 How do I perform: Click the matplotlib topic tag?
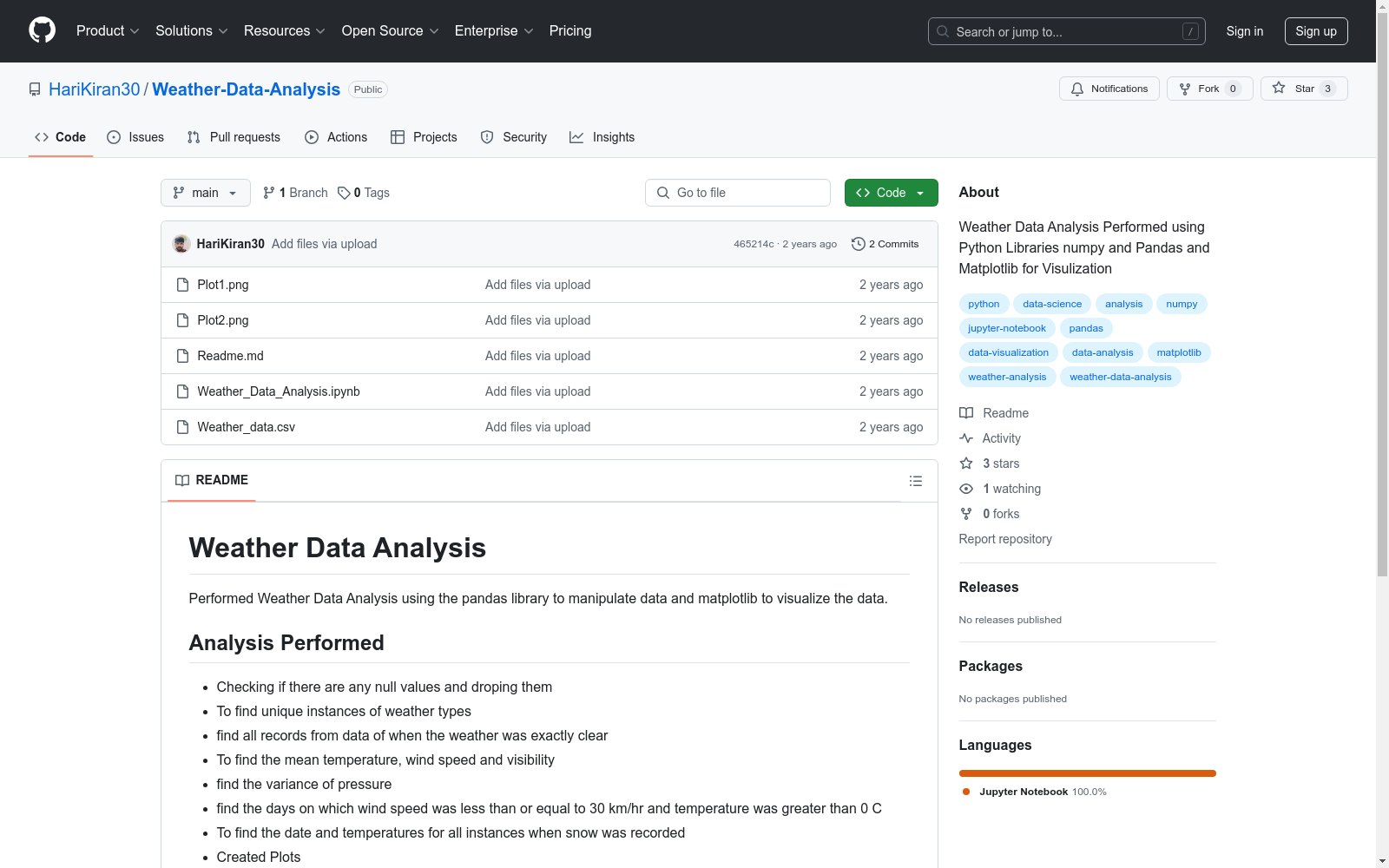pos(1179,352)
